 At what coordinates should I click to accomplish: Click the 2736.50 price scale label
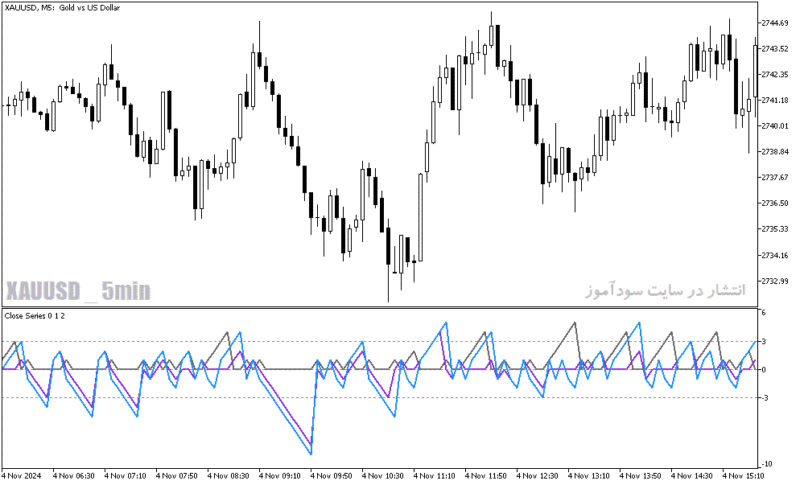coord(775,203)
